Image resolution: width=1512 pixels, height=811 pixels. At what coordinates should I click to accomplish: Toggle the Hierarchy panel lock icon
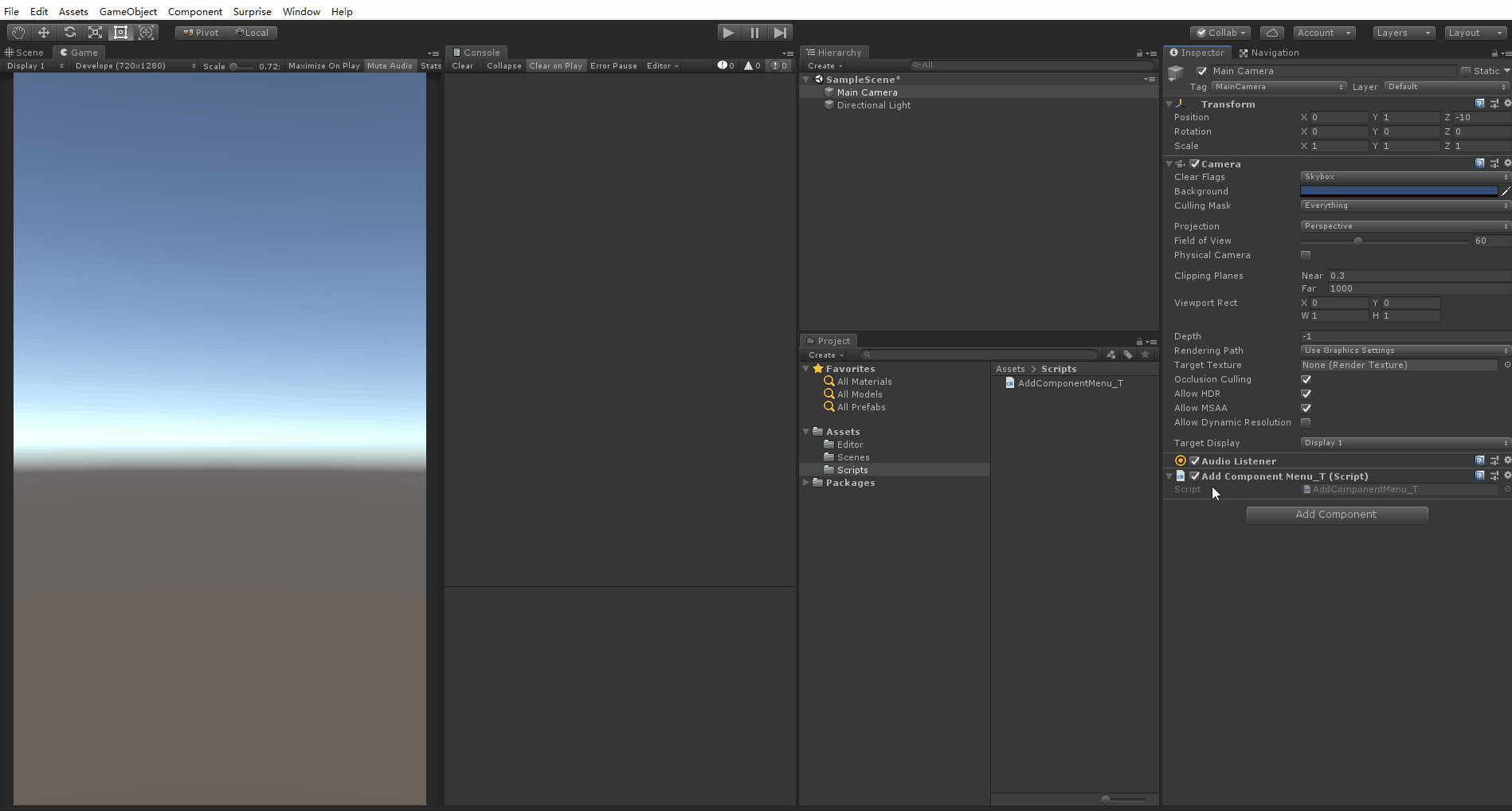(x=1139, y=53)
